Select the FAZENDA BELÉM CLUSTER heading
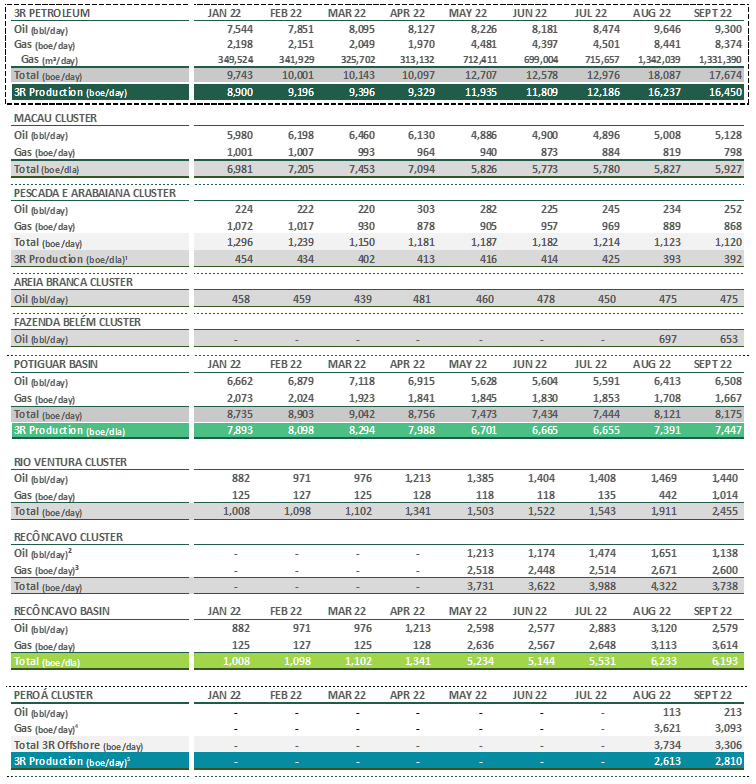This screenshot has width=756, height=784. [78, 322]
